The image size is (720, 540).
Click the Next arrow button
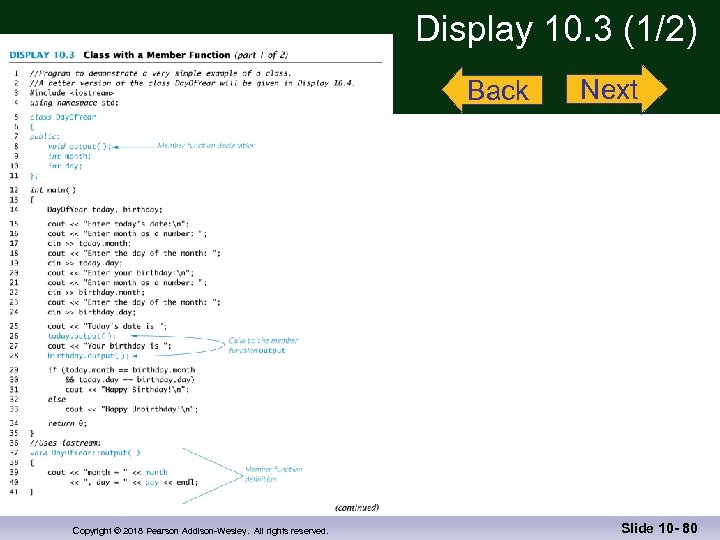[x=617, y=89]
